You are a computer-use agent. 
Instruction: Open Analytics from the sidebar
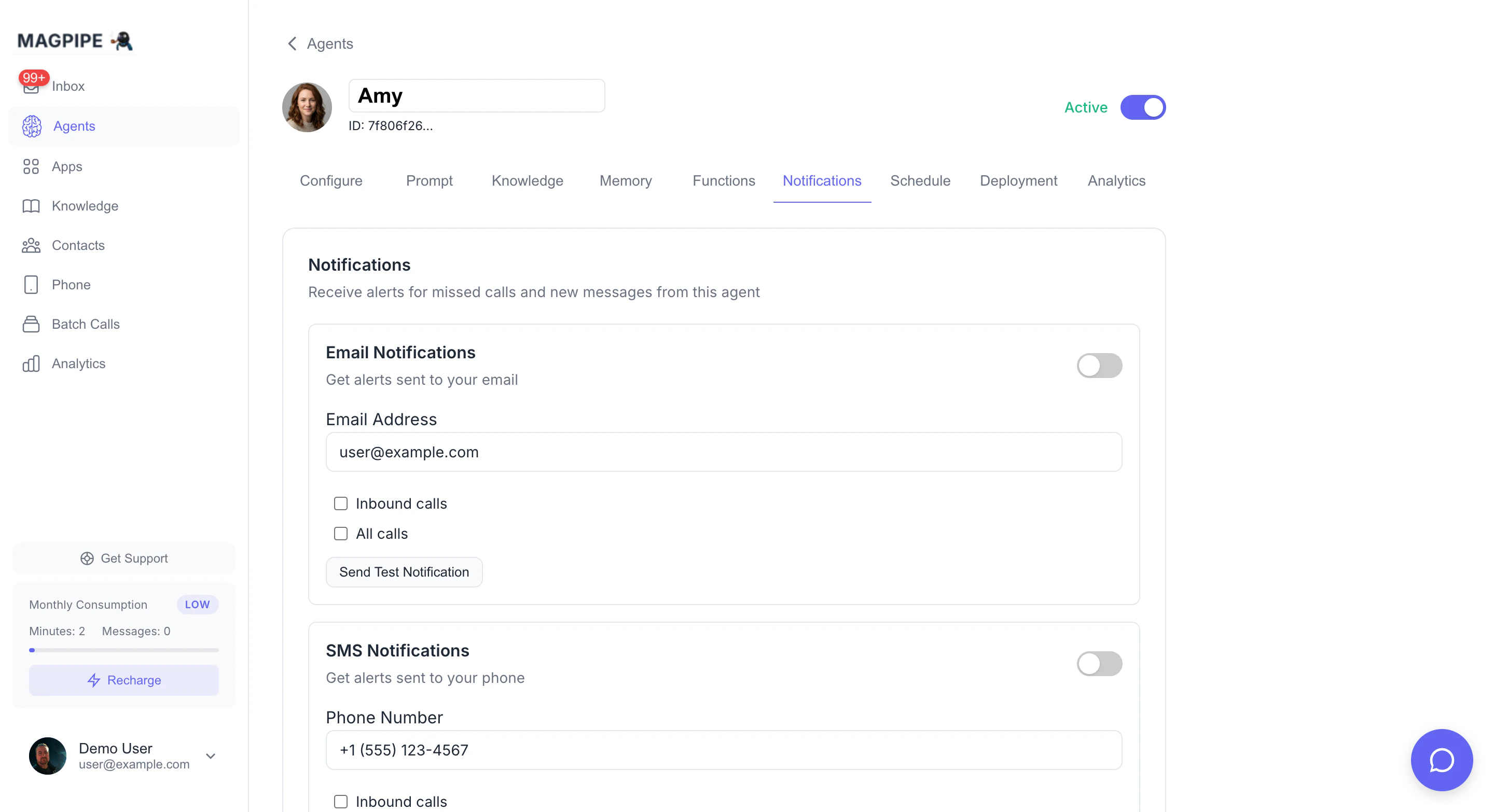pyautogui.click(x=78, y=363)
